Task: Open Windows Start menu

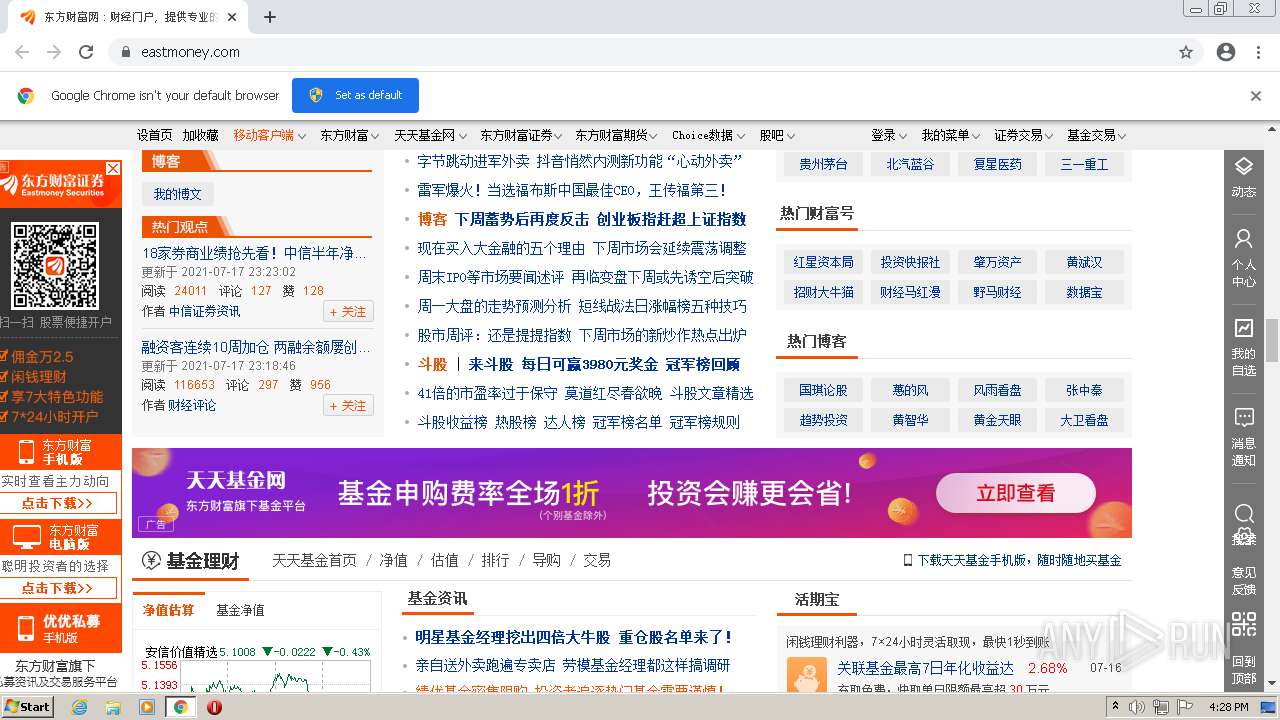Action: coord(28,706)
